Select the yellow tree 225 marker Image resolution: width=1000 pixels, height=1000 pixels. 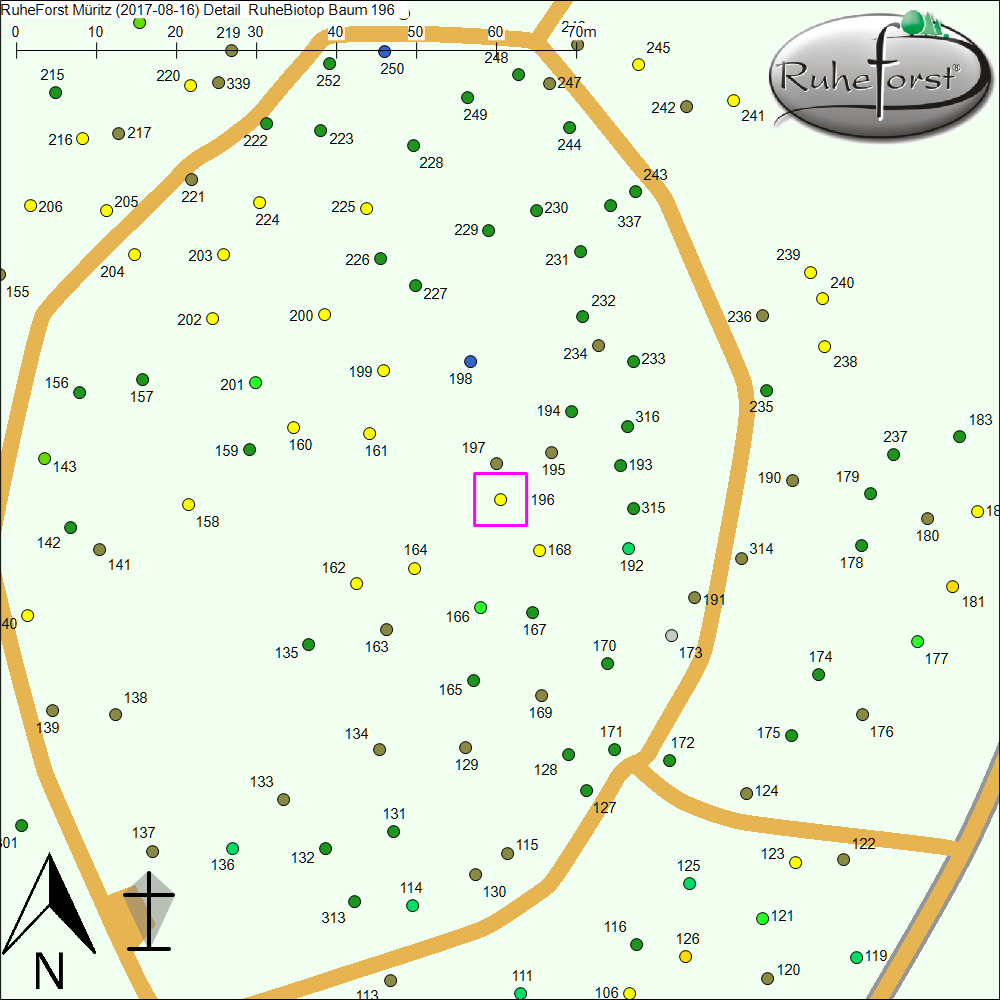tap(366, 208)
